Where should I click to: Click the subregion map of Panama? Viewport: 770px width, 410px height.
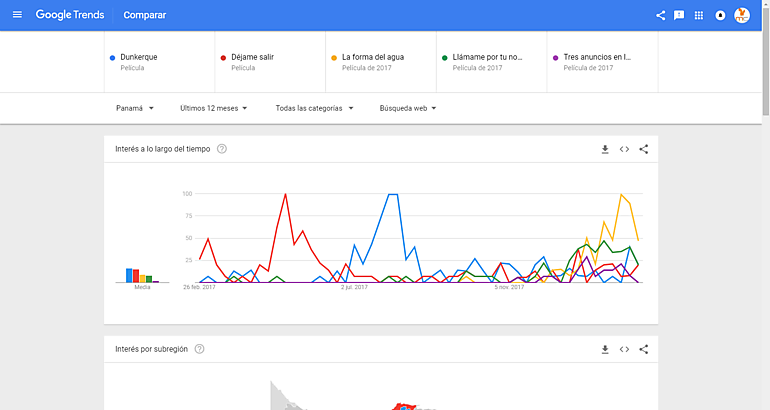click(354, 395)
